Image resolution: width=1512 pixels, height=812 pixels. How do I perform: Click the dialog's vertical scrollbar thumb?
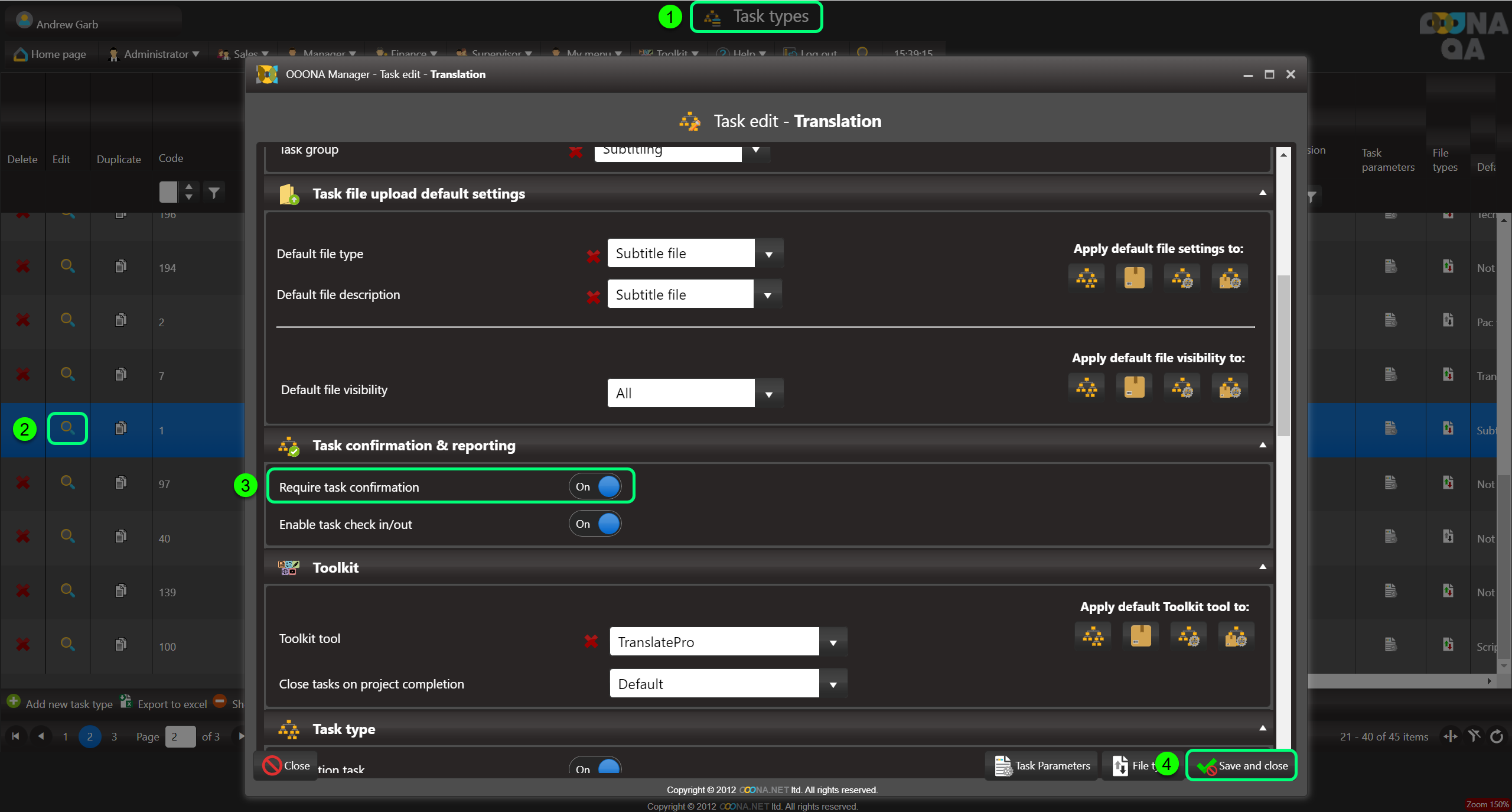(1283, 355)
